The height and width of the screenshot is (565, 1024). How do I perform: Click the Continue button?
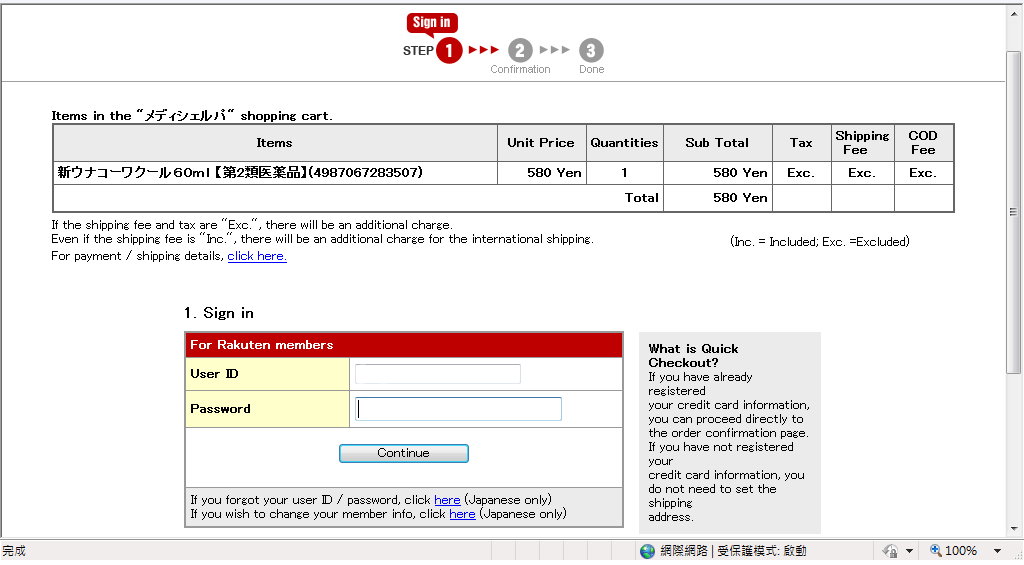tap(404, 453)
